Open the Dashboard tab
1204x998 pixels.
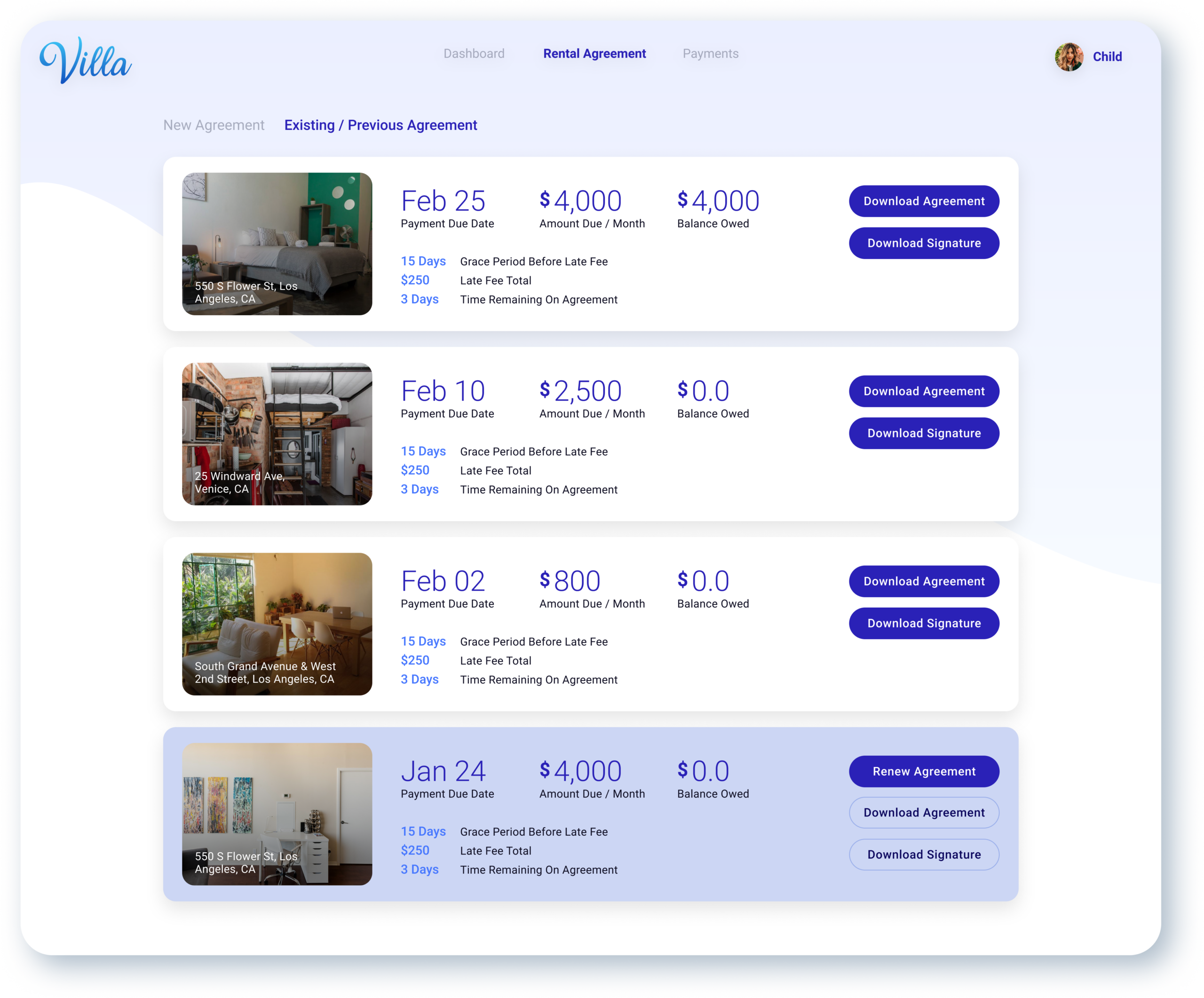pos(474,53)
